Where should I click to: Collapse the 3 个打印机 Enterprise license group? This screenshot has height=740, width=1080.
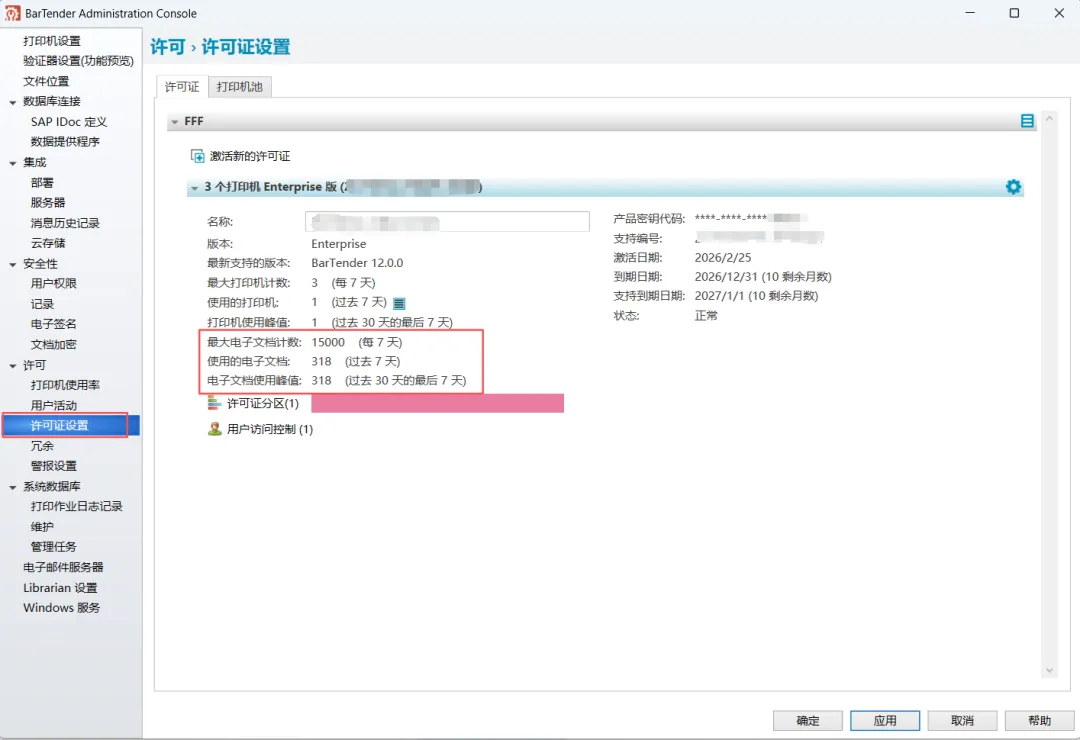[x=195, y=187]
